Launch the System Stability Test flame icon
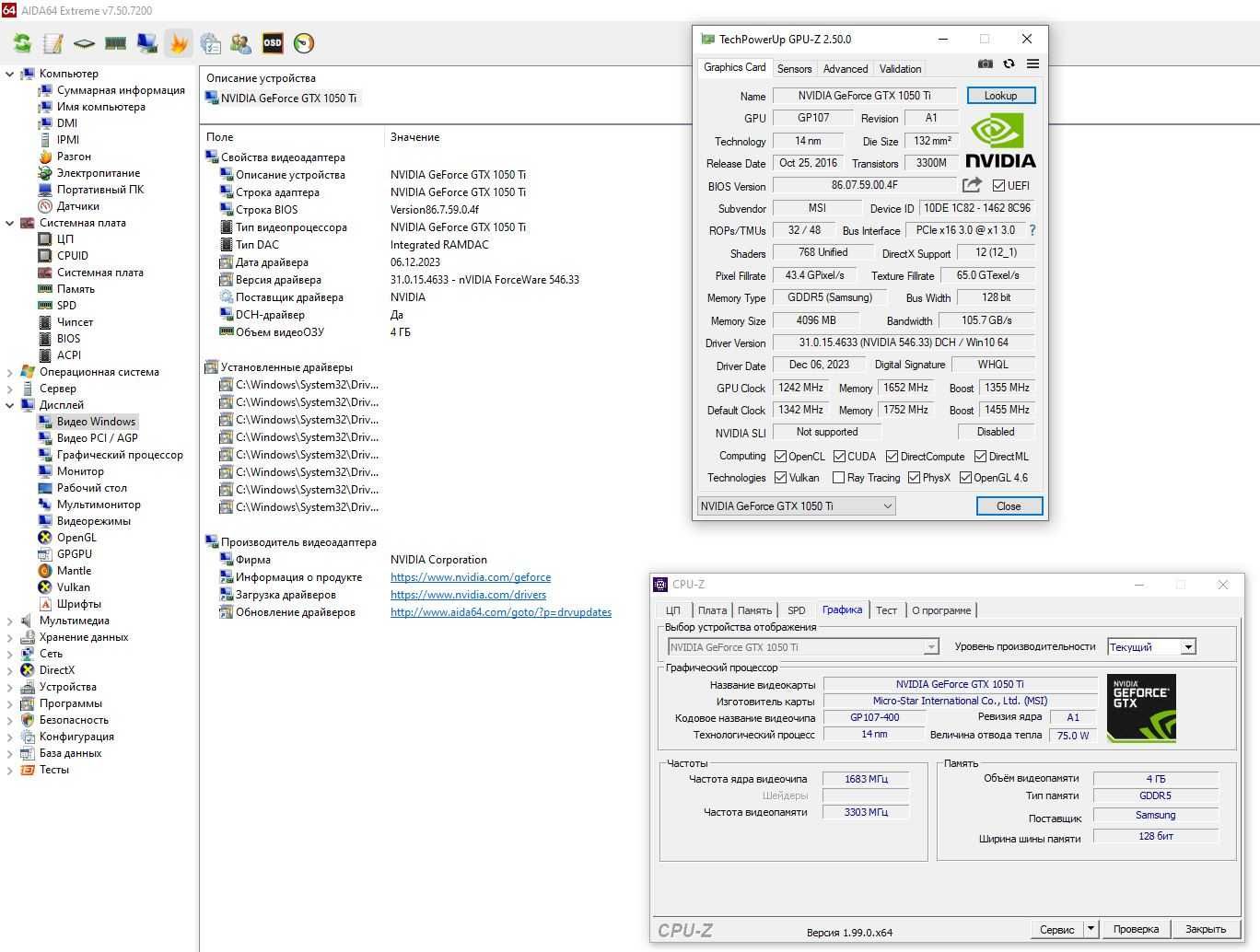 [178, 43]
